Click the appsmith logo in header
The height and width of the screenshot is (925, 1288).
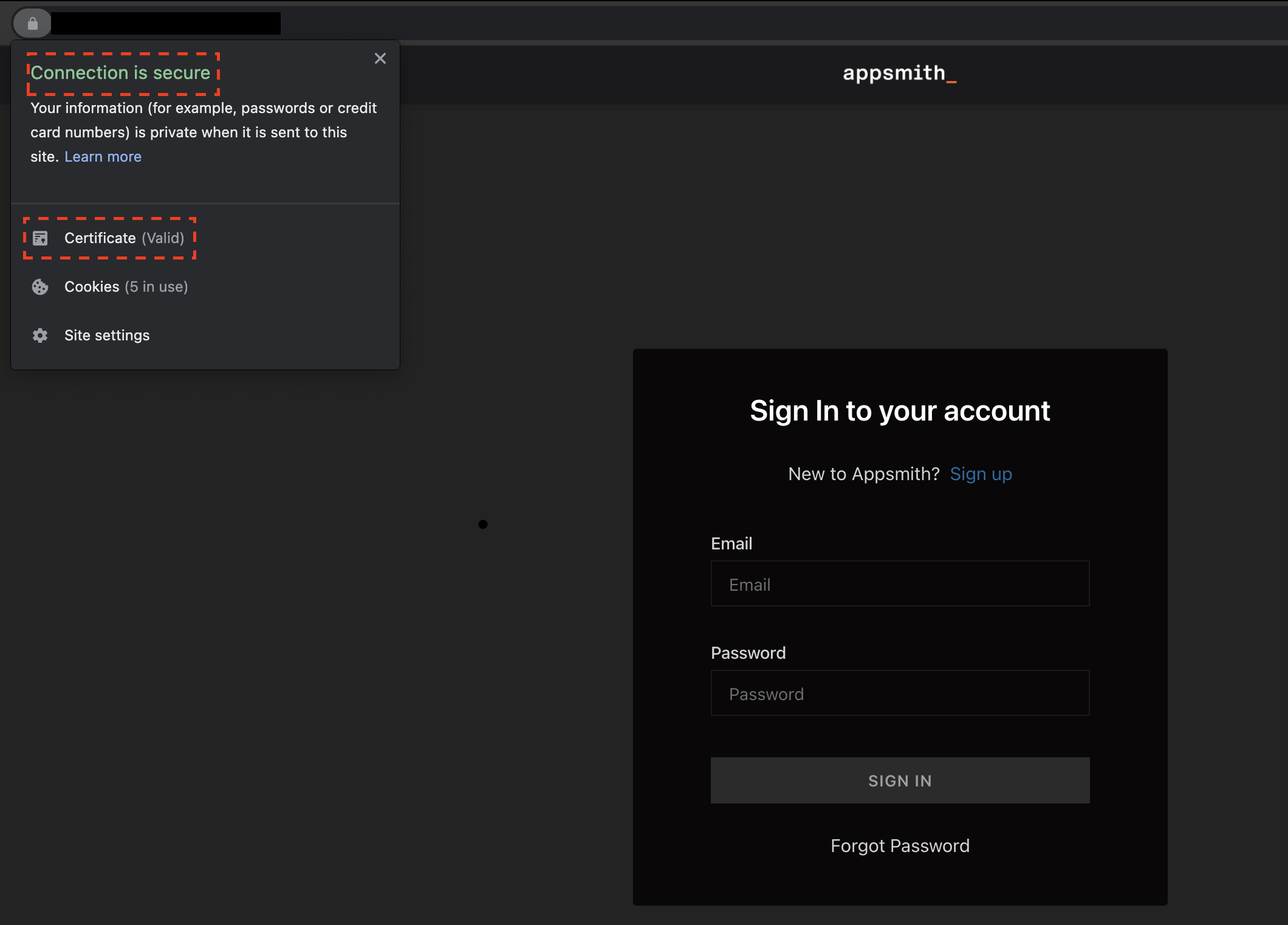899,74
